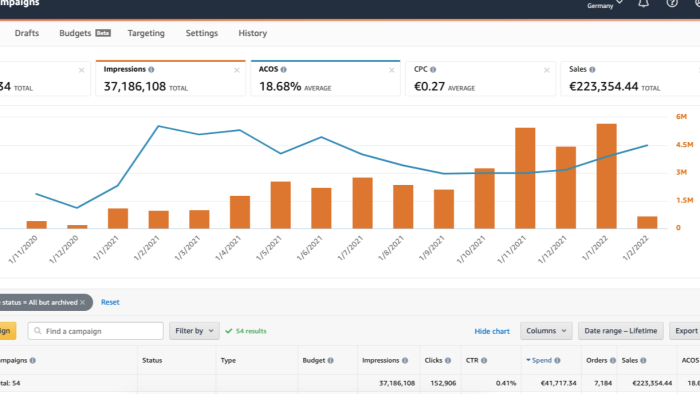Remove the Impressions metric card
This screenshot has width=700, height=394.
tap(237, 71)
